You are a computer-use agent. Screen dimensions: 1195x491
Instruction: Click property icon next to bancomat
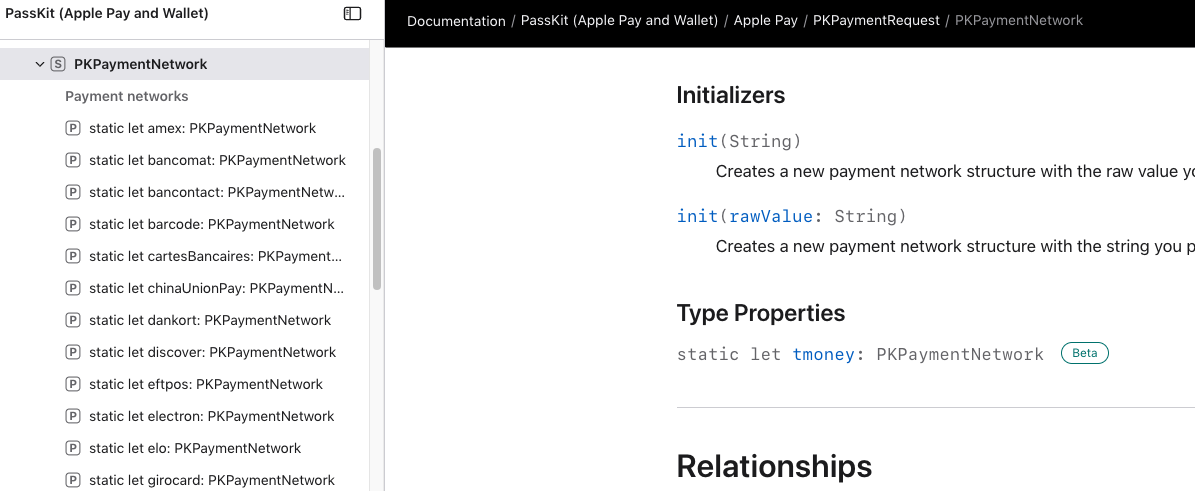tap(72, 160)
